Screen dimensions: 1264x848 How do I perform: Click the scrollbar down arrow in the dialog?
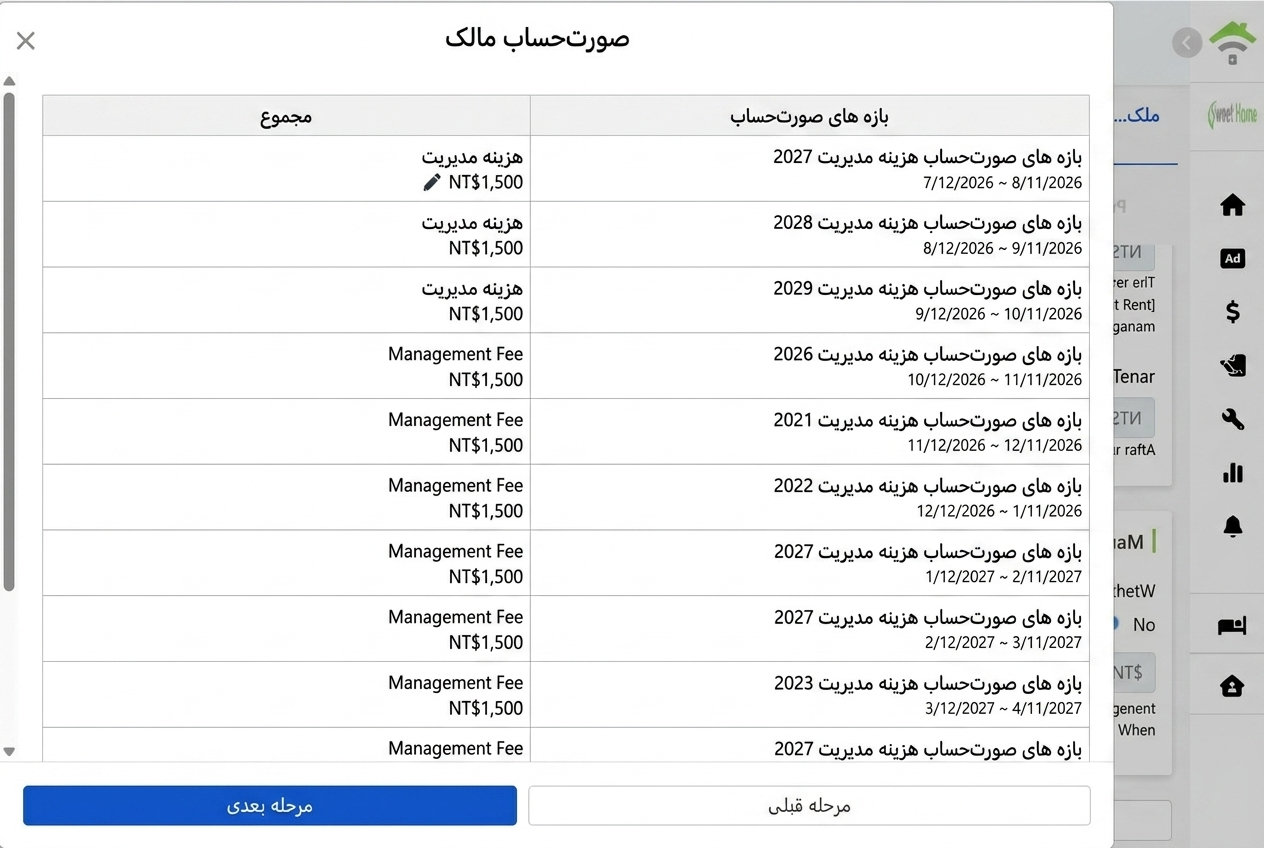tap(9, 751)
